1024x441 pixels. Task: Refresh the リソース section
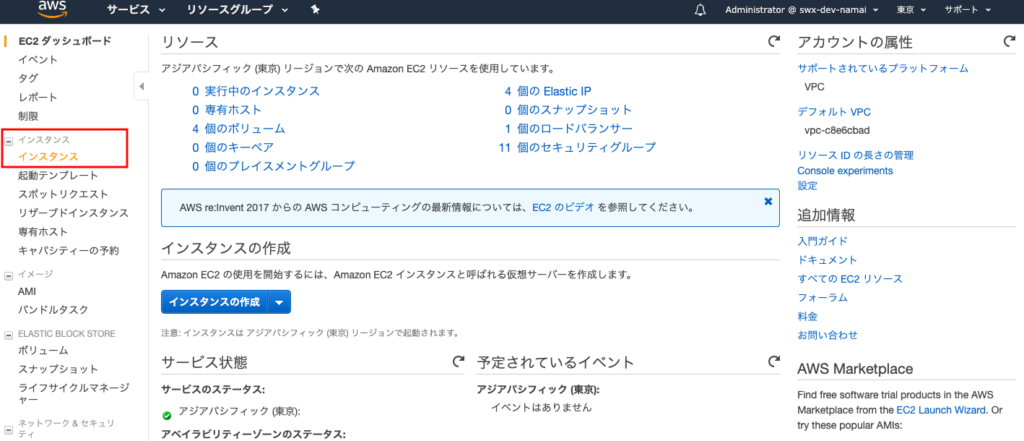[773, 42]
